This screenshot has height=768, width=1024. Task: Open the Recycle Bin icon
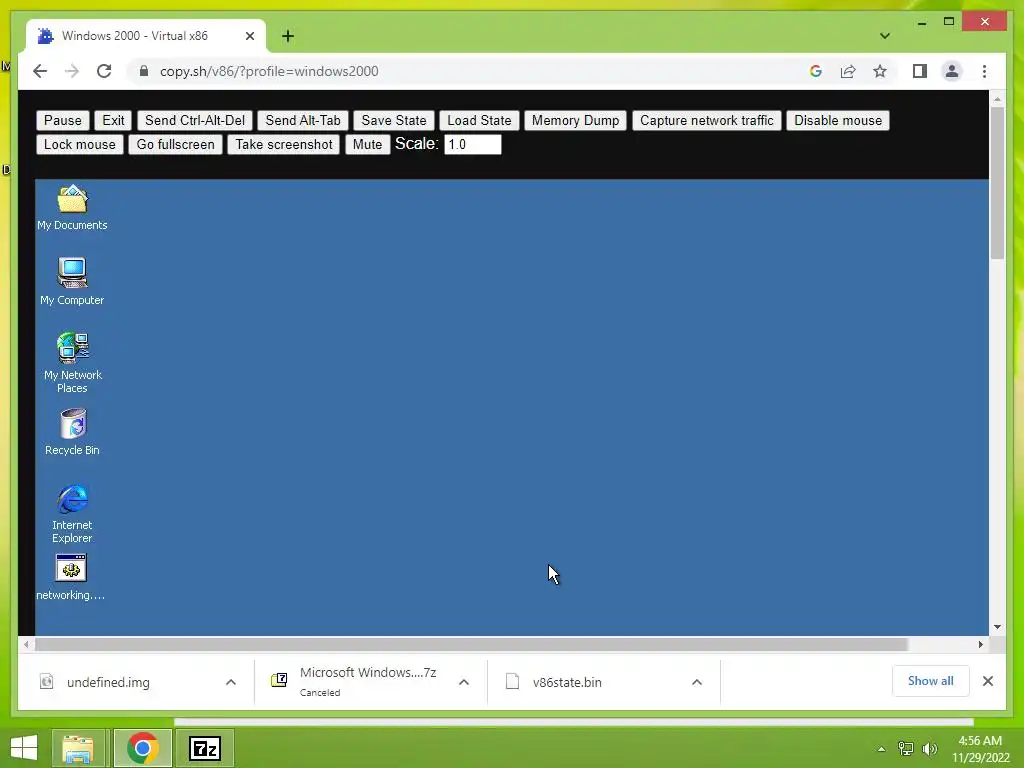coord(72,432)
